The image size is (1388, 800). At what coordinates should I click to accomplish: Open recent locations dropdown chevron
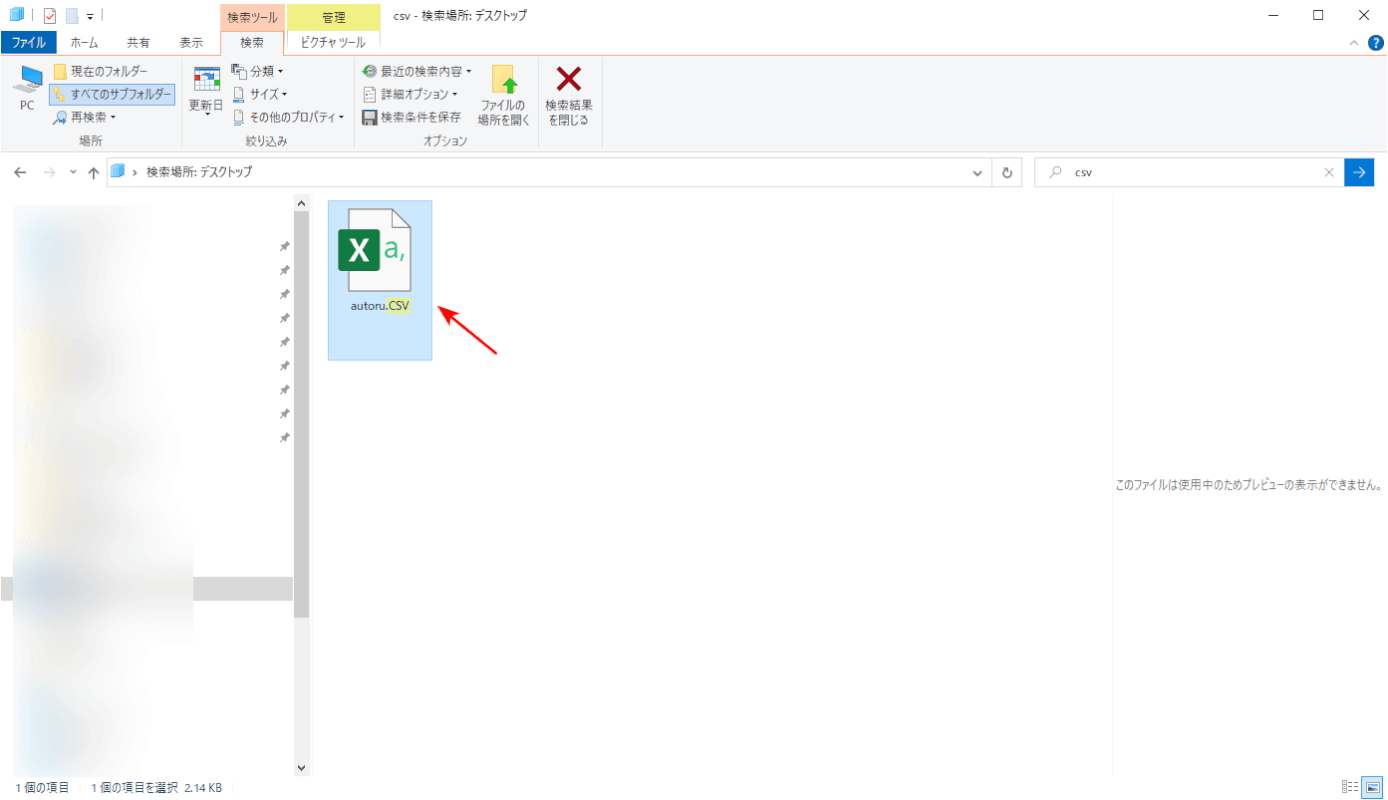73,172
